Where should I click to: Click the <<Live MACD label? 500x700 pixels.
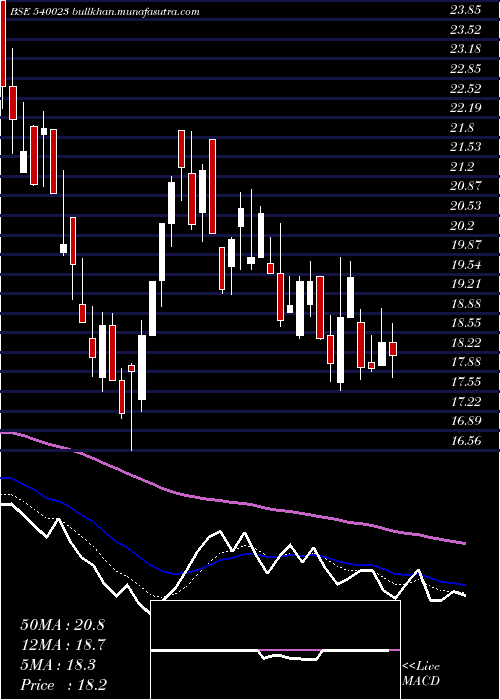[x=421, y=674]
